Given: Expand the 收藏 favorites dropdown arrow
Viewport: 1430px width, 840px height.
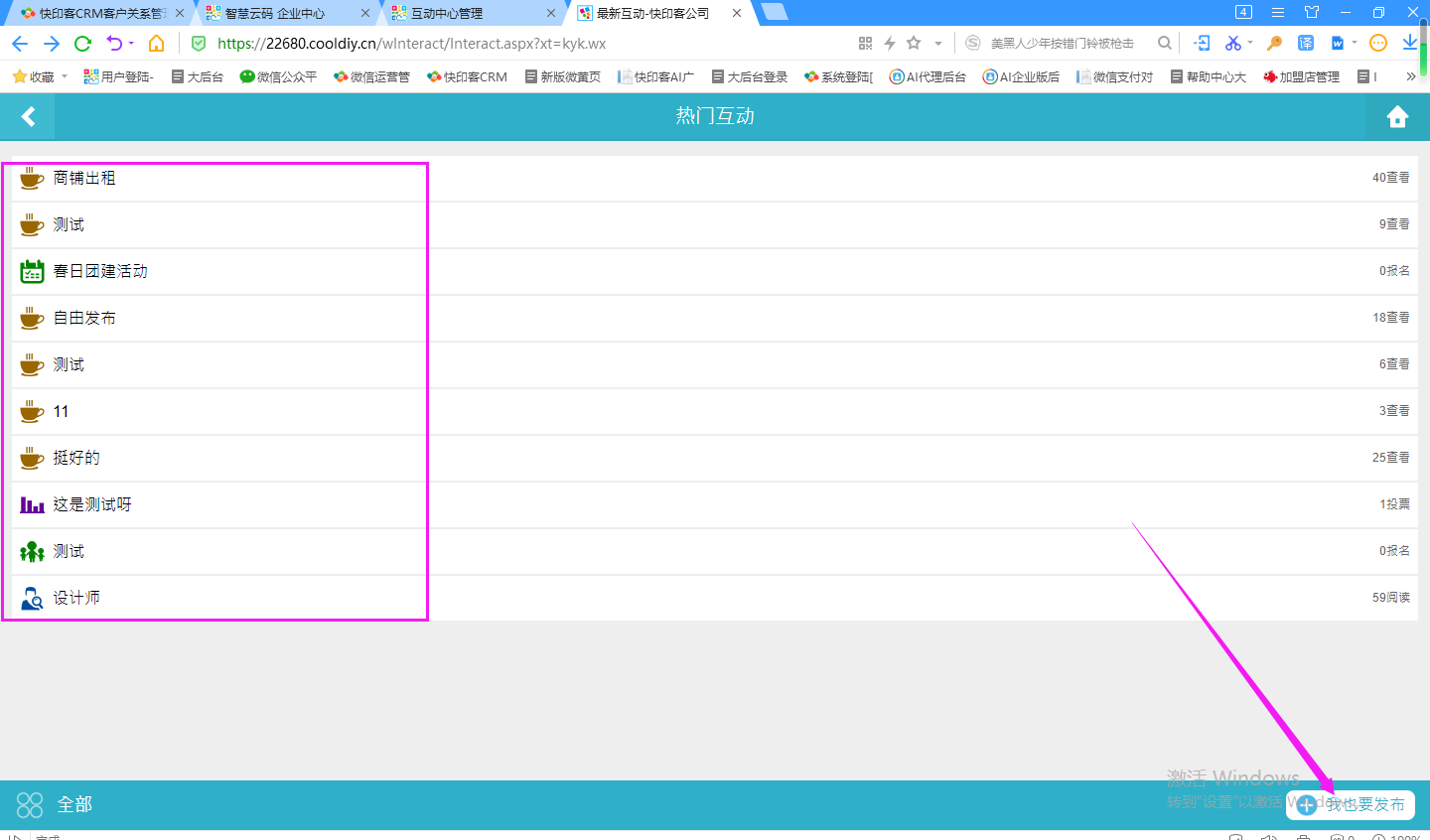Looking at the screenshot, I should (65, 76).
